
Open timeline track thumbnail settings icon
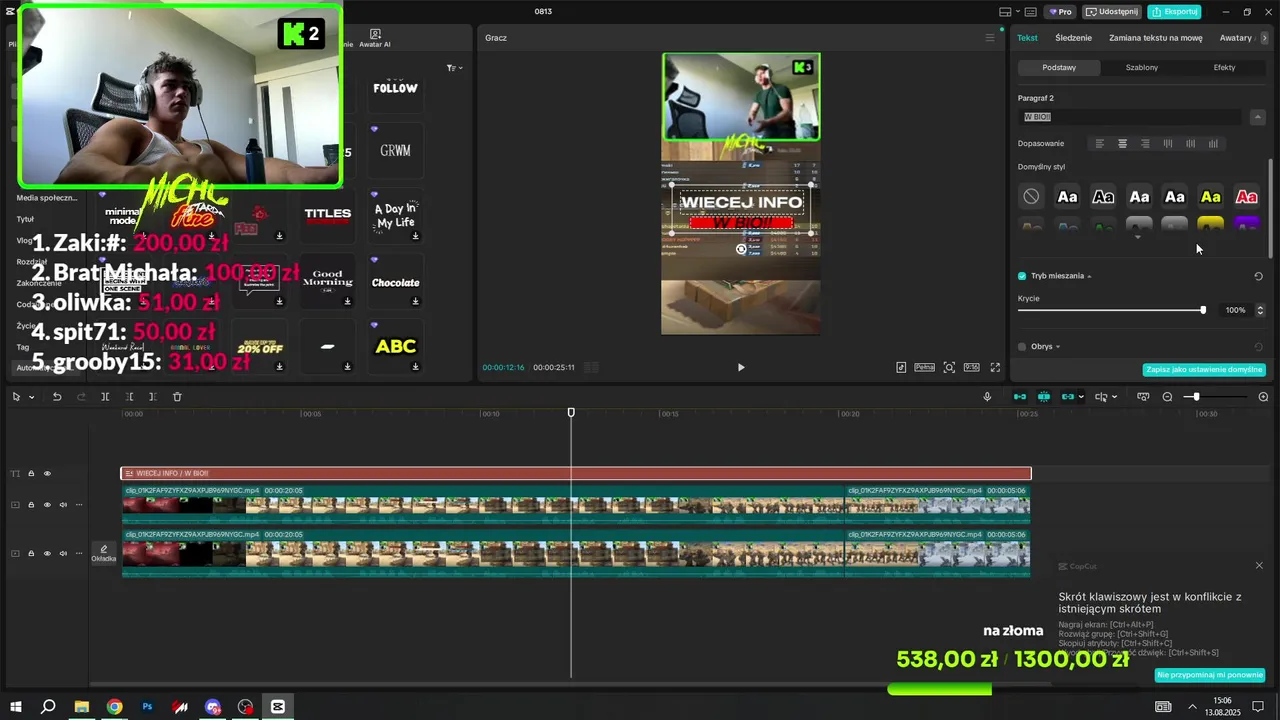[1143, 397]
